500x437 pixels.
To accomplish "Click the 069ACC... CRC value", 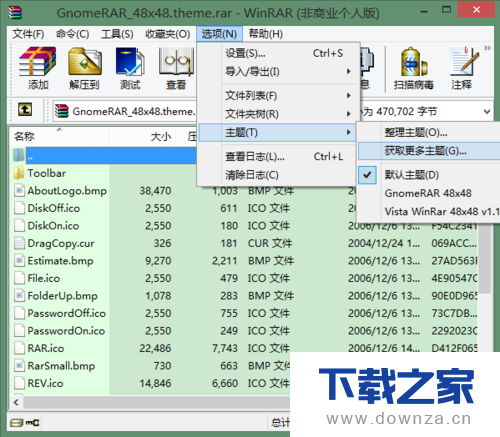I will point(454,243).
